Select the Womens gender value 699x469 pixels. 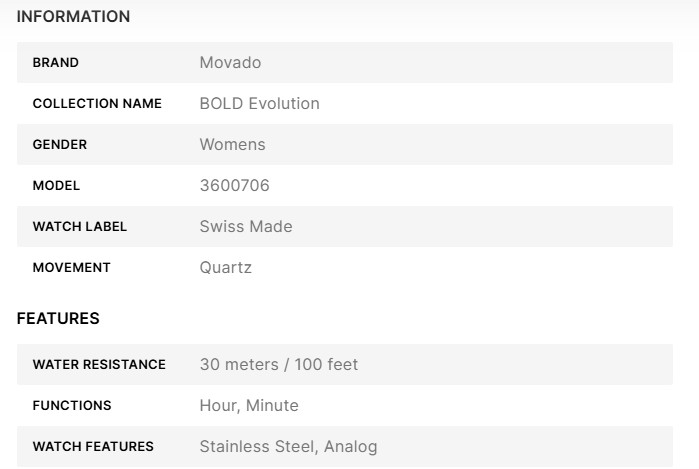click(232, 145)
